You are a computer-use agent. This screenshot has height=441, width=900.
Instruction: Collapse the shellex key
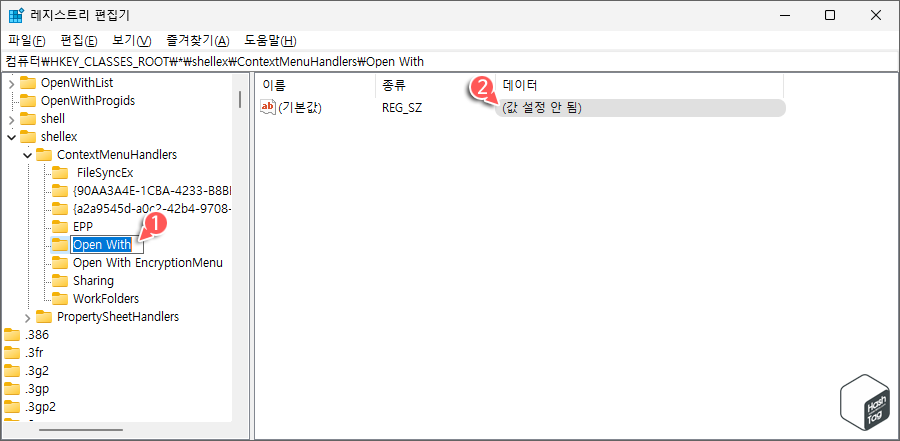click(x=11, y=137)
